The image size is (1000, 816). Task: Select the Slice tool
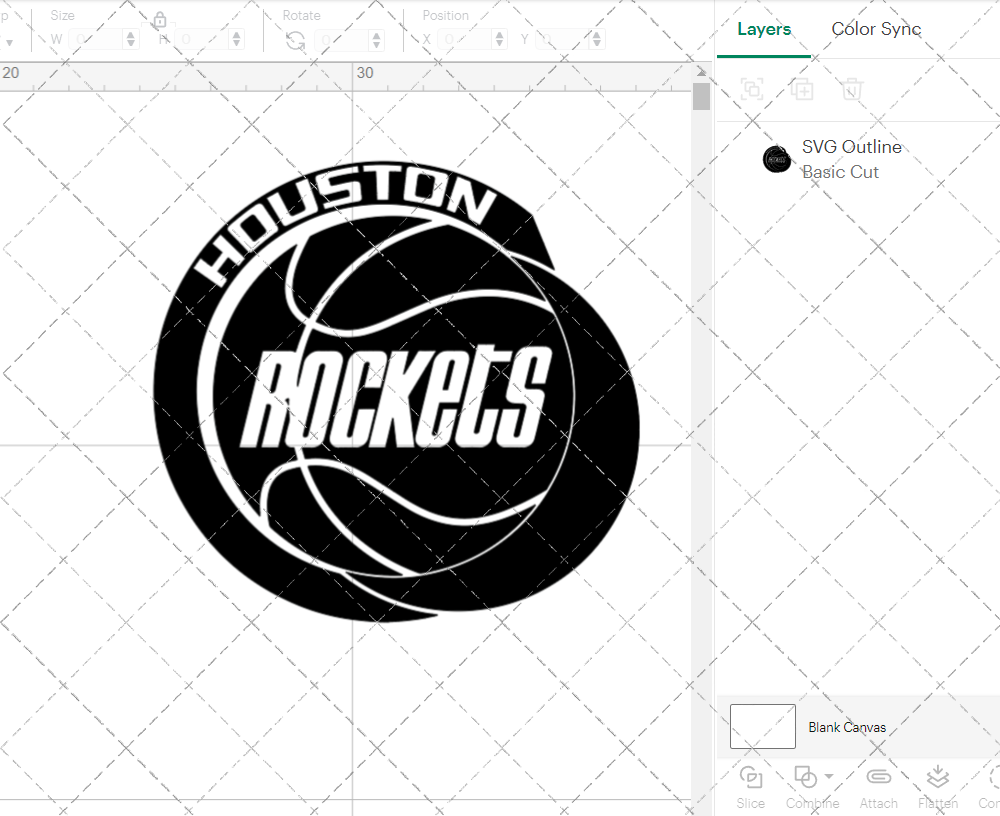click(750, 785)
